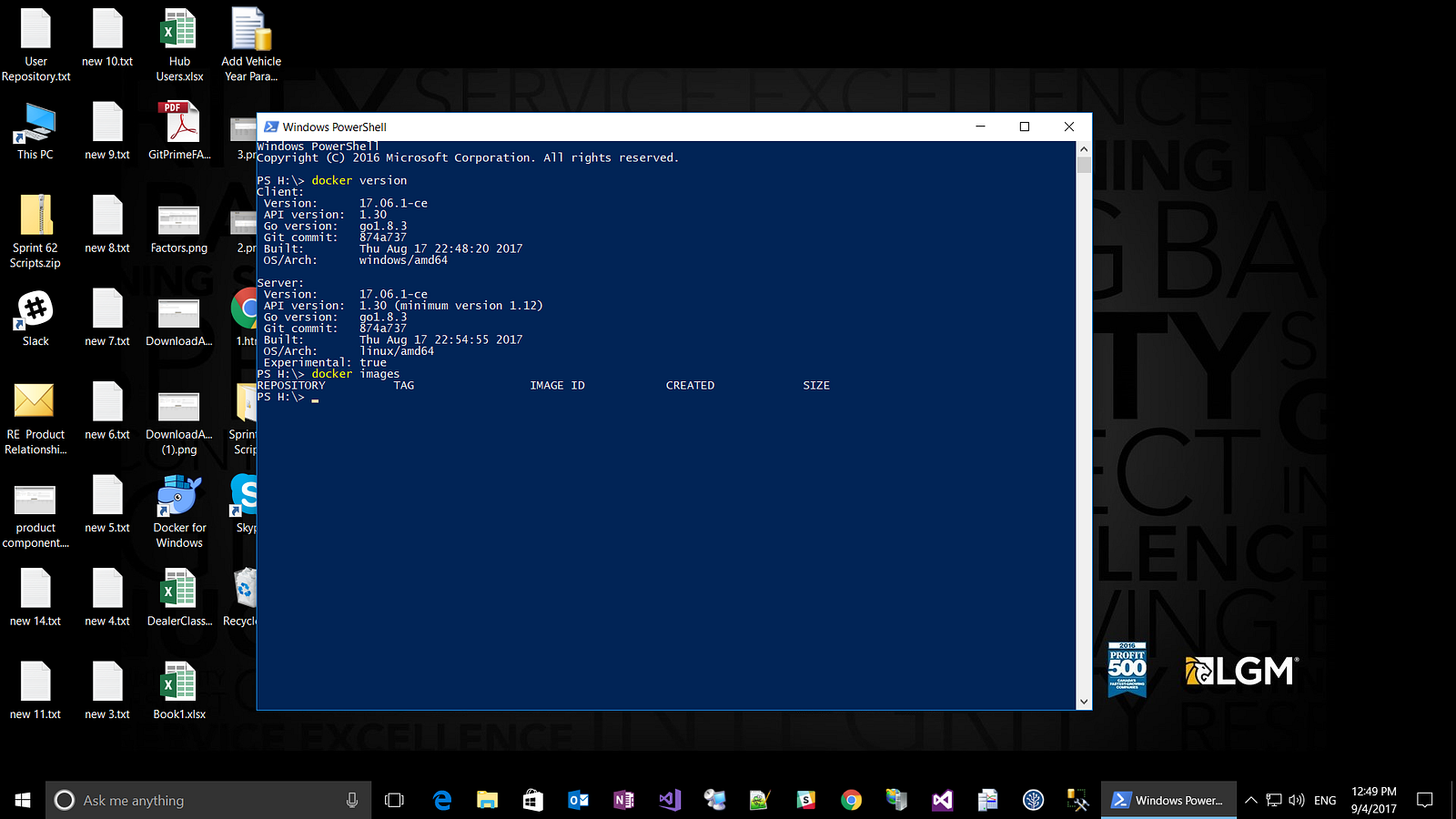Select the new 3.txt desktop file

click(107, 692)
